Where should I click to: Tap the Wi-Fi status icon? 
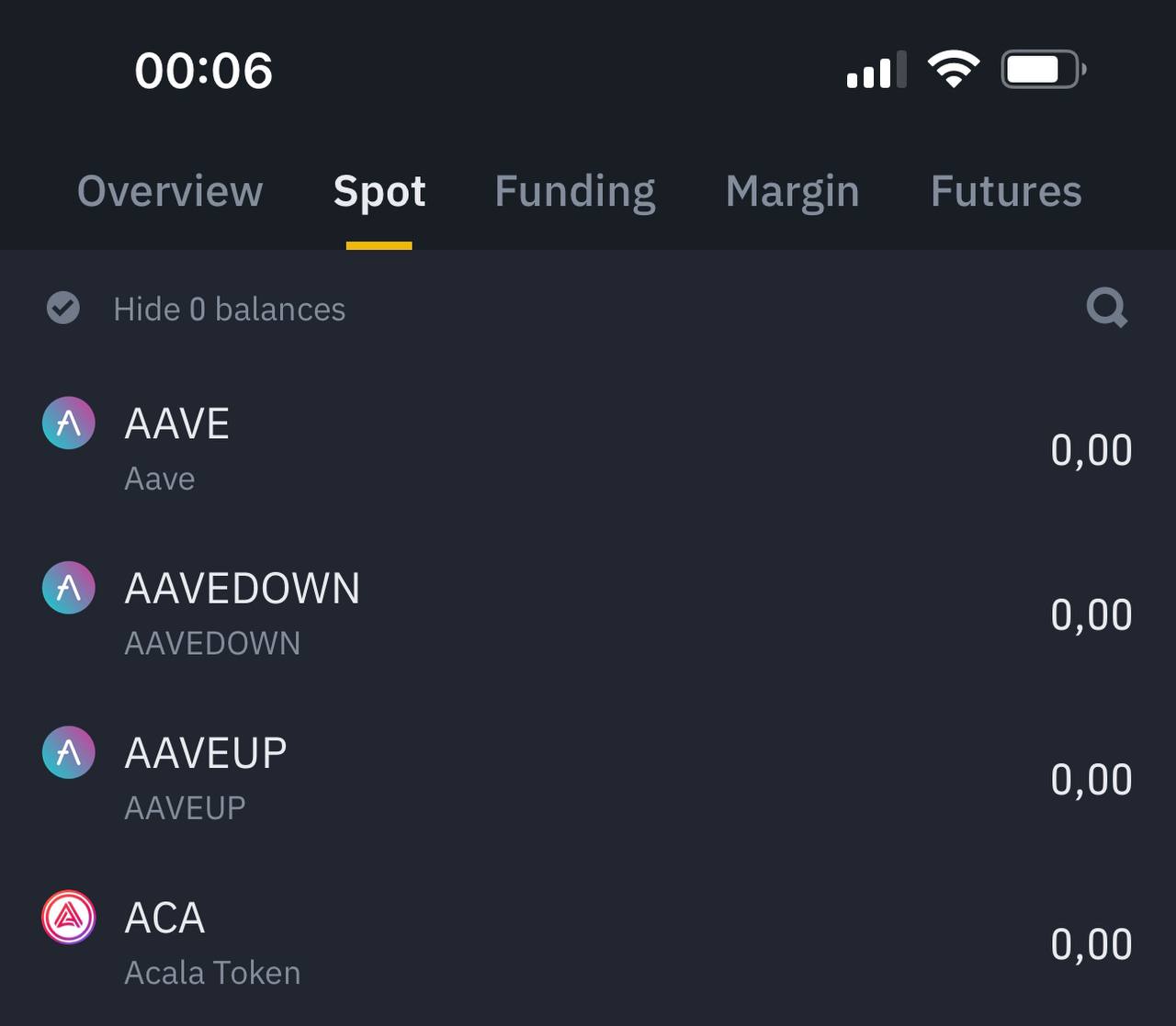(x=953, y=70)
